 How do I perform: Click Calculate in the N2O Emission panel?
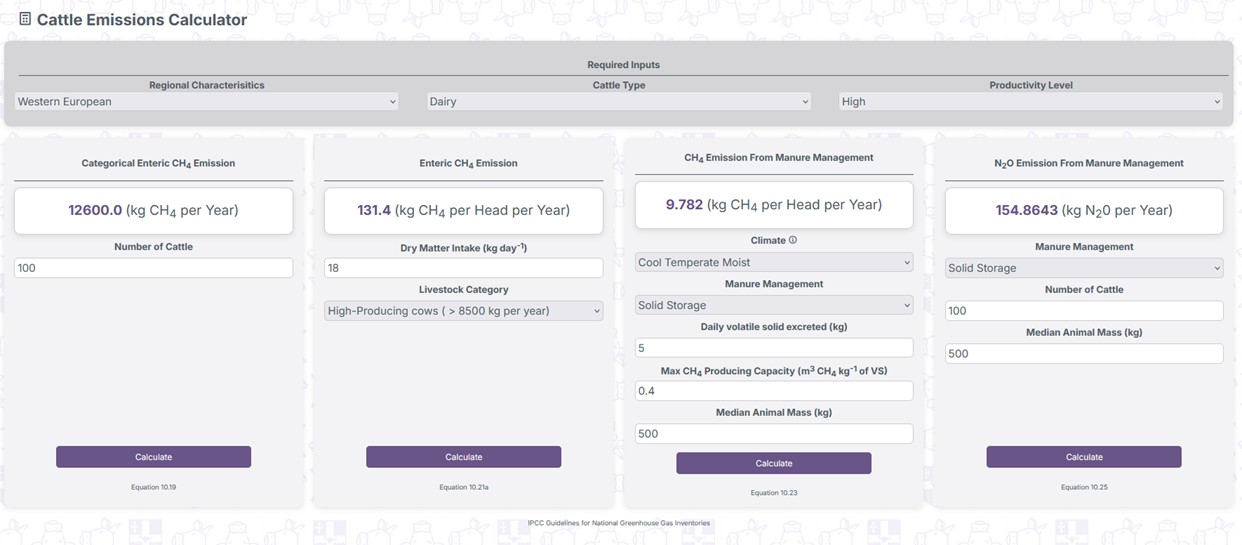1084,457
